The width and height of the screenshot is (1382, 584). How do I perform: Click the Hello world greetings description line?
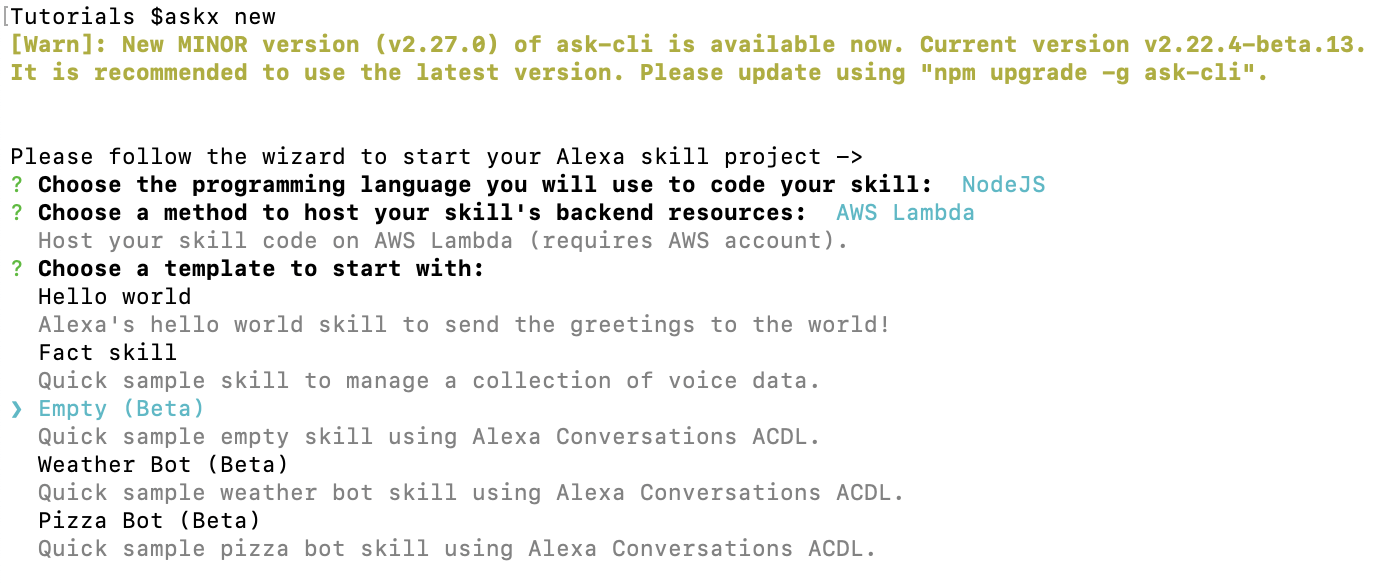pyautogui.click(x=464, y=325)
